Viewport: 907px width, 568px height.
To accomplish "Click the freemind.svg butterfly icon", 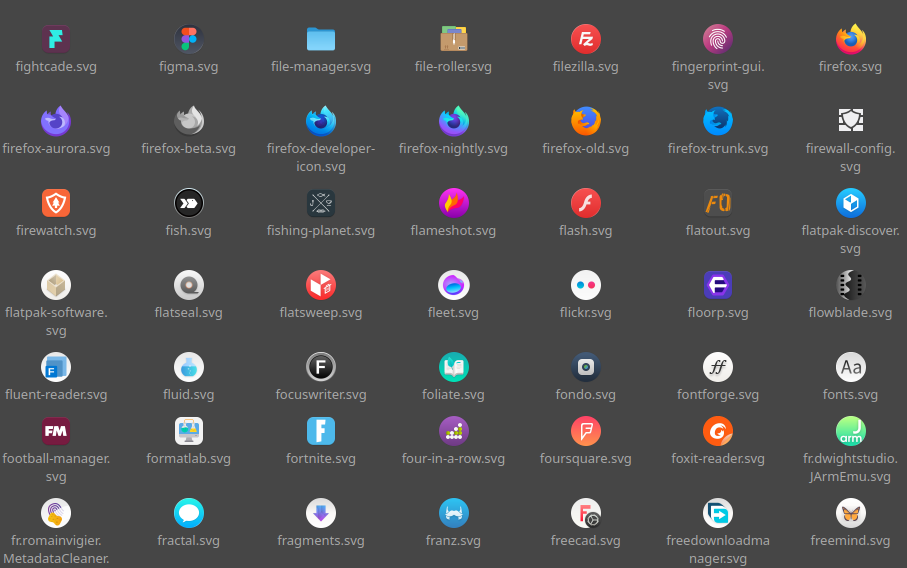I will click(850, 513).
